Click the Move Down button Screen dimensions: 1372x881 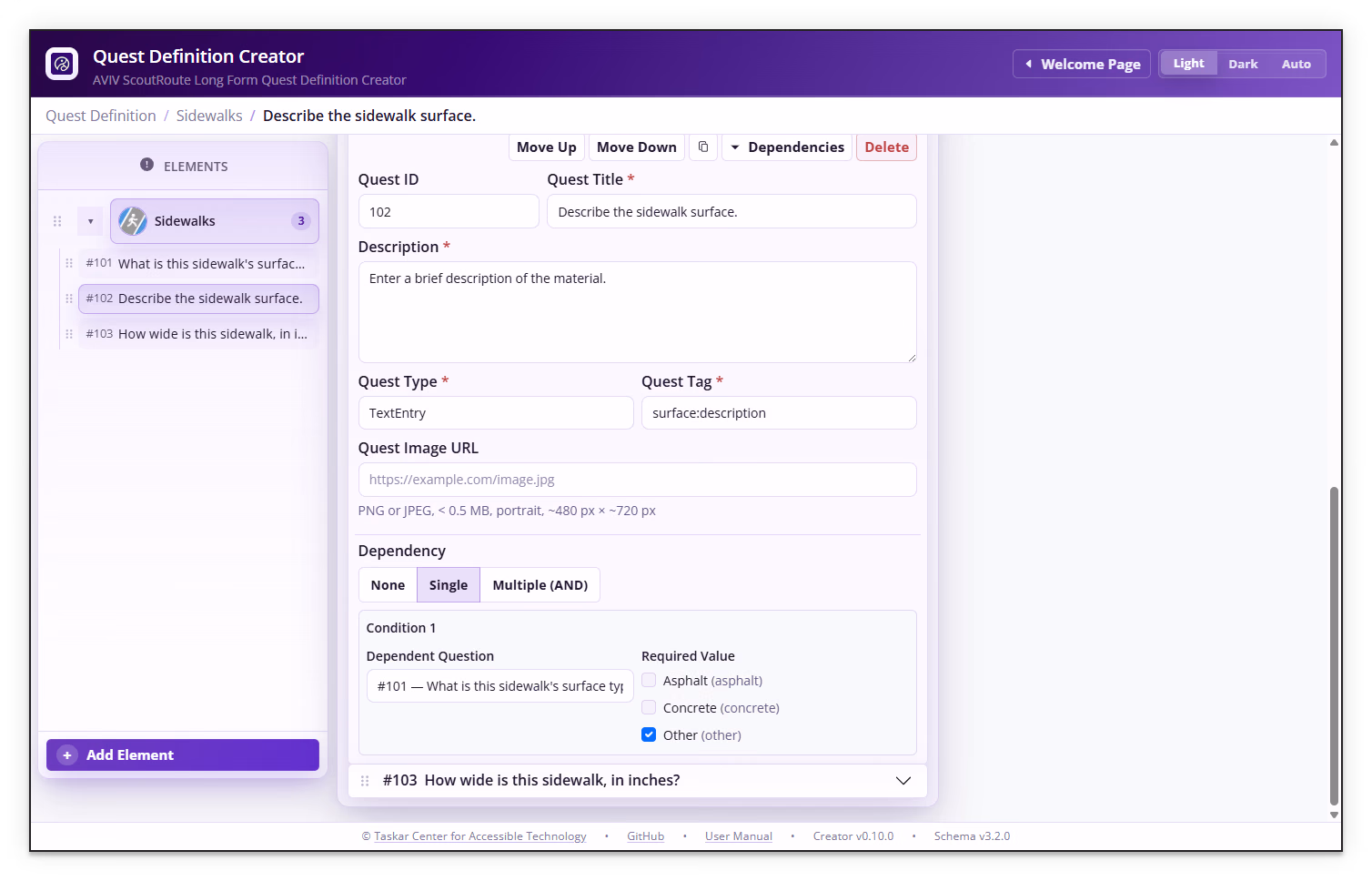[x=637, y=147]
